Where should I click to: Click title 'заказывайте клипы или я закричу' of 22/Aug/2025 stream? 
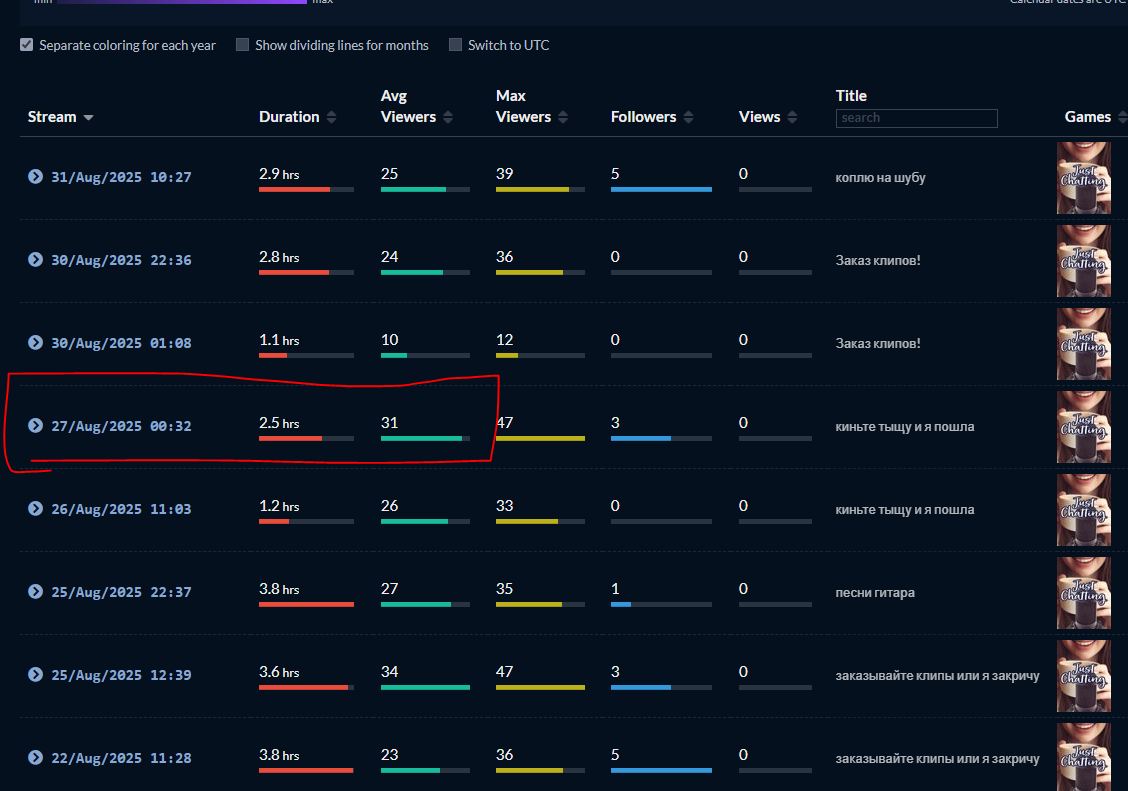(x=937, y=759)
